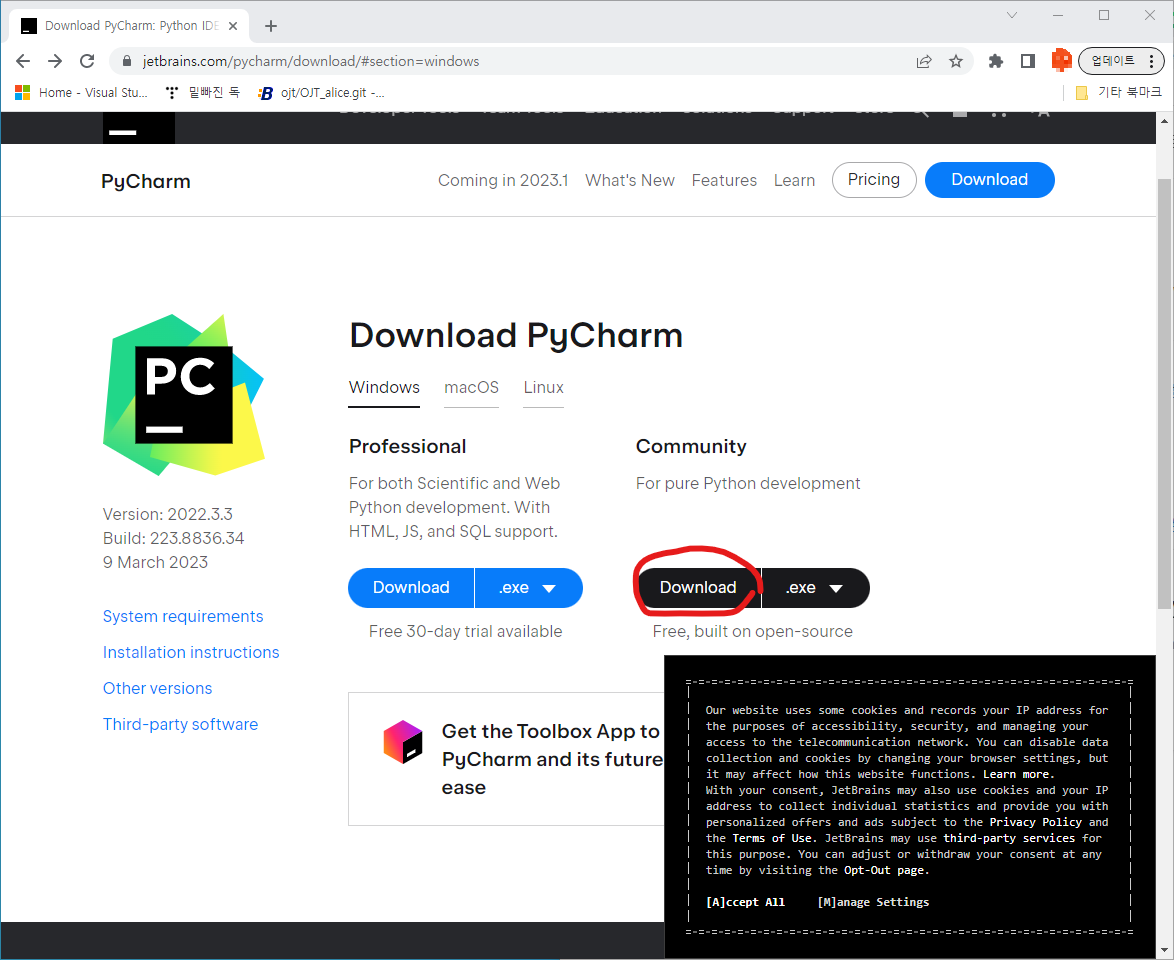1174x960 pixels.
Task: Click the blue header Download button
Action: click(x=989, y=180)
